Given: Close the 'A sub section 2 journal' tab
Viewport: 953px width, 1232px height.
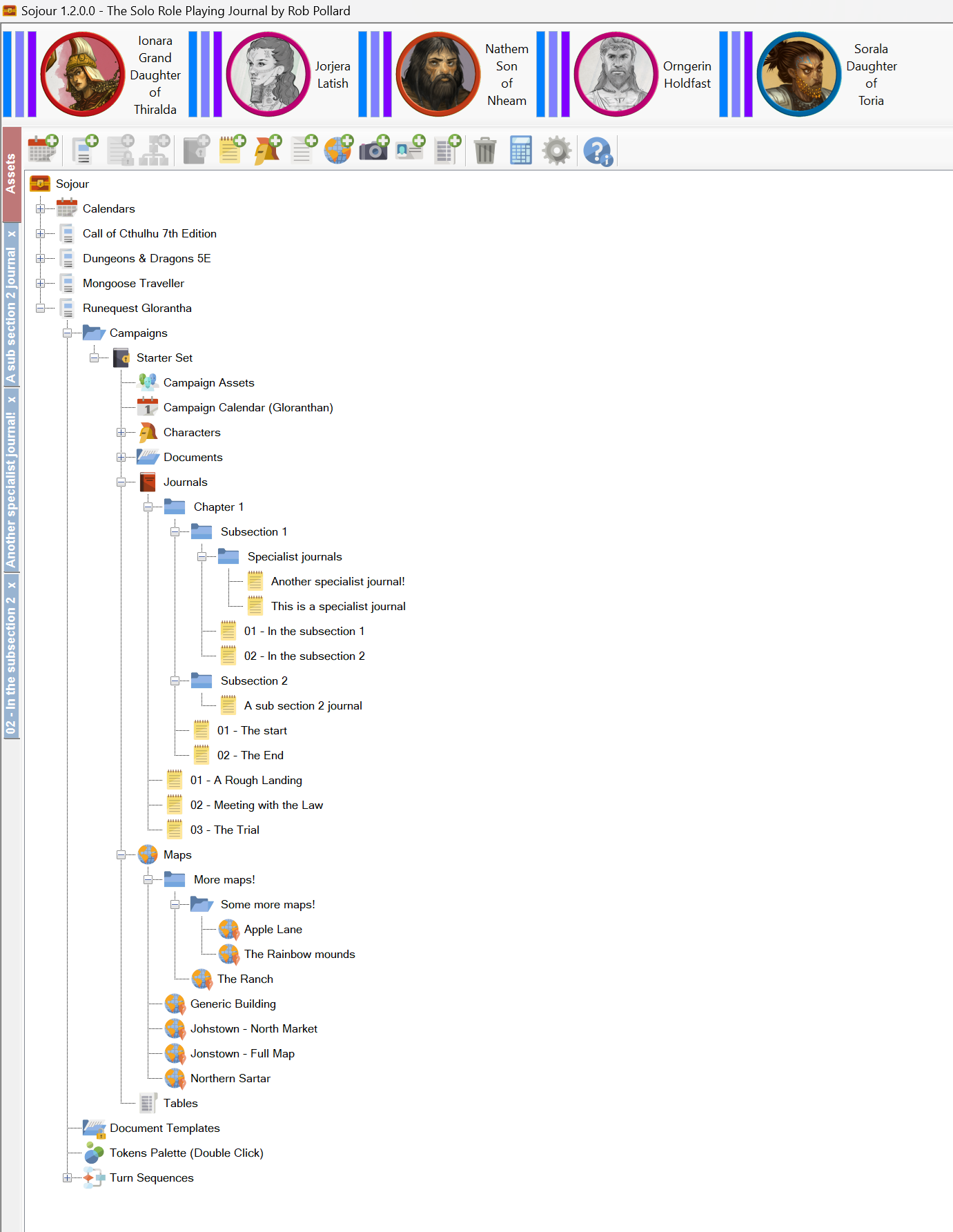Looking at the screenshot, I should pyautogui.click(x=12, y=234).
